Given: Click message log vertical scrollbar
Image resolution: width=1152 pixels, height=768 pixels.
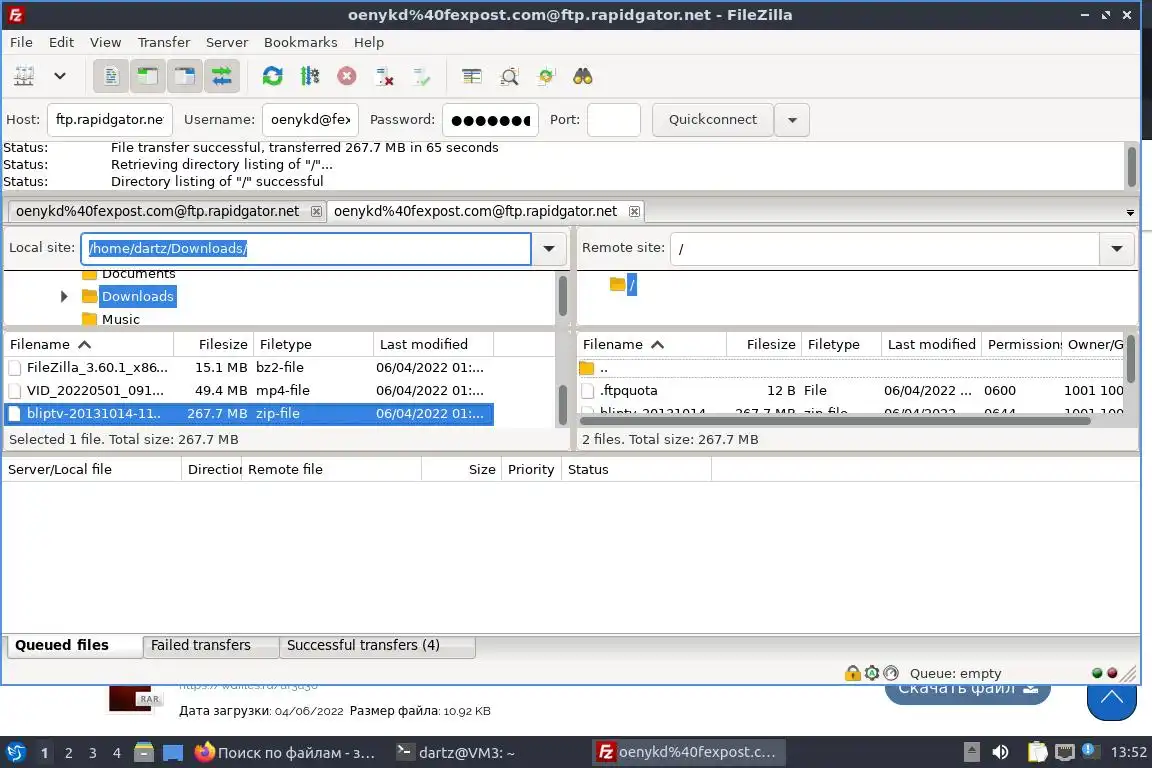Looking at the screenshot, I should (x=1131, y=166).
